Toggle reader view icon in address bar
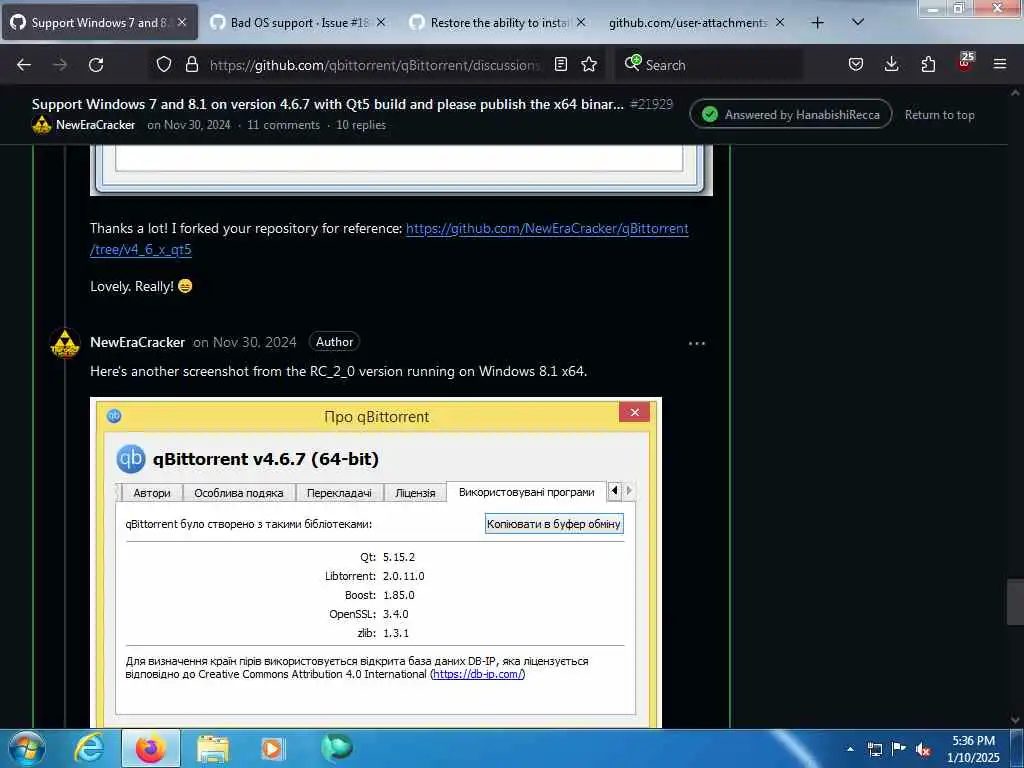 pos(560,64)
